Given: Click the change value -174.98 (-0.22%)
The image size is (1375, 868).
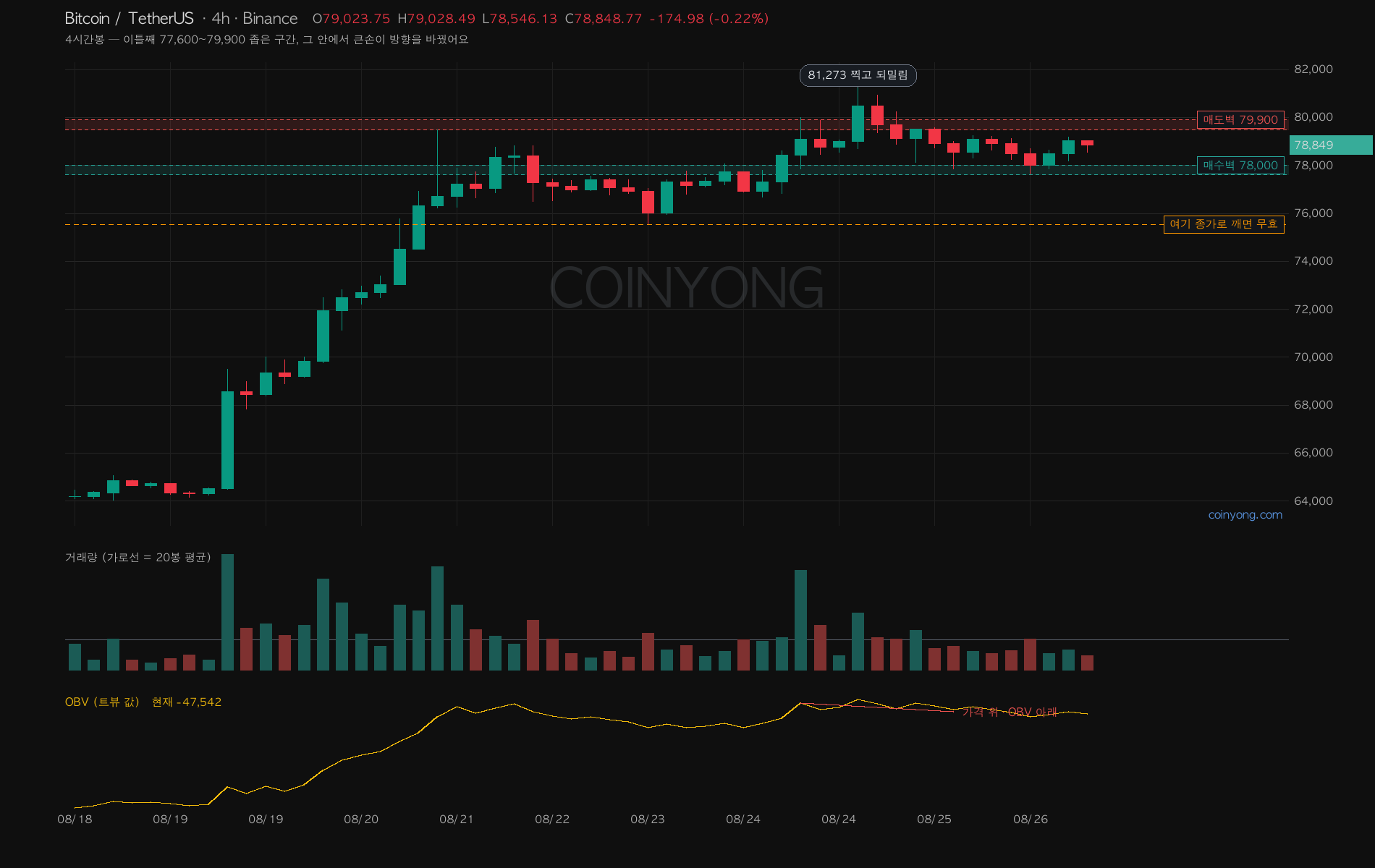Looking at the screenshot, I should click(x=709, y=19).
